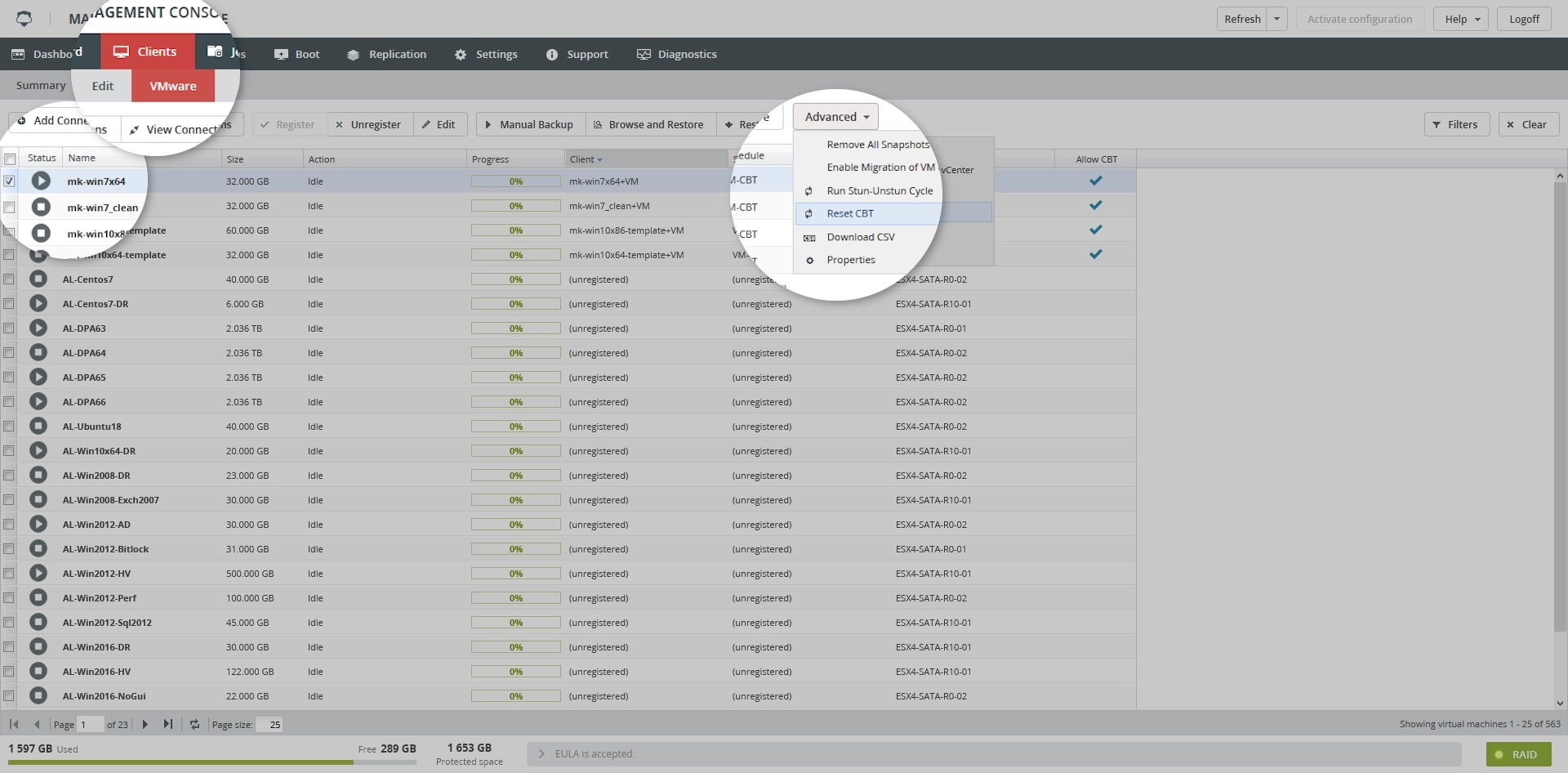This screenshot has width=1568, height=773.
Task: Open the Help dropdown
Action: point(1461,19)
